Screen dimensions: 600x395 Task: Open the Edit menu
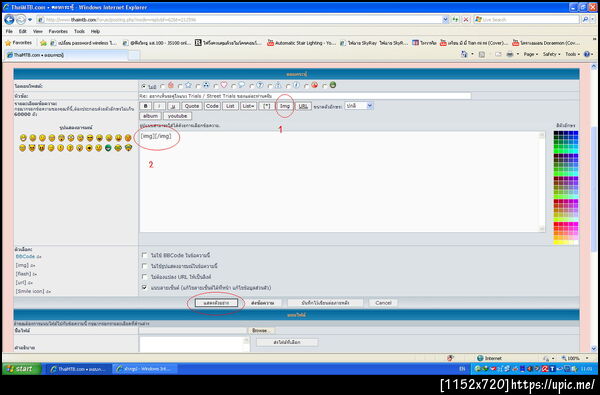pos(23,31)
